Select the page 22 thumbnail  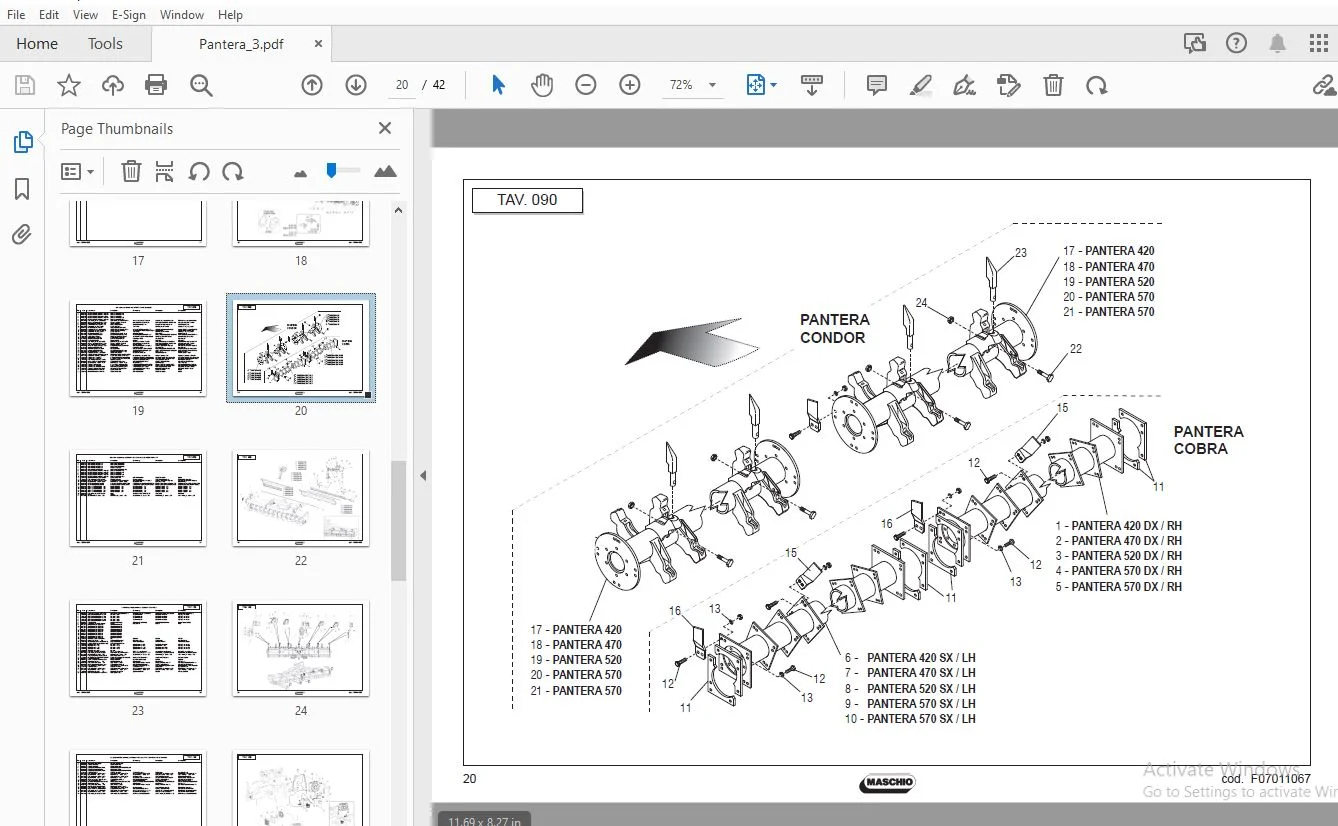coord(301,498)
